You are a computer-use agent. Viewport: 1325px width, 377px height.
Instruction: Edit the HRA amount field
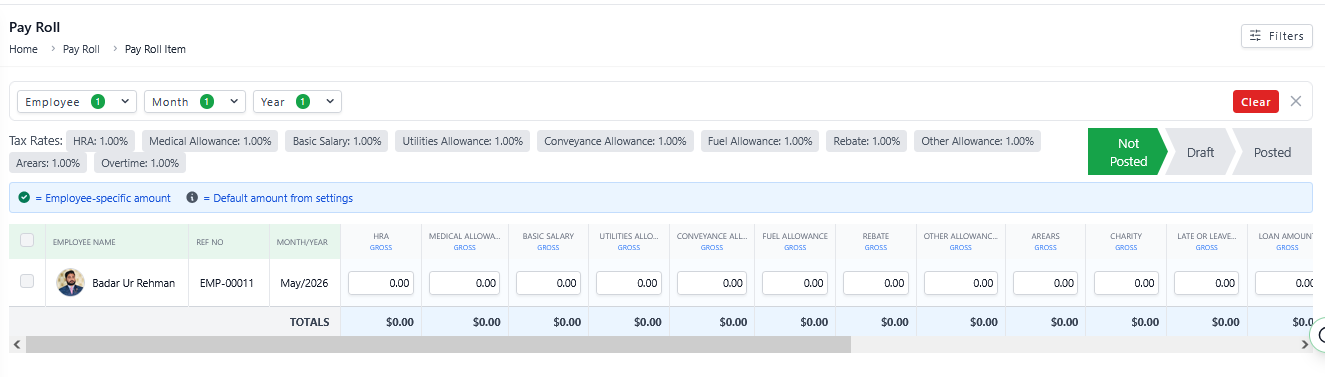pyautogui.click(x=381, y=283)
